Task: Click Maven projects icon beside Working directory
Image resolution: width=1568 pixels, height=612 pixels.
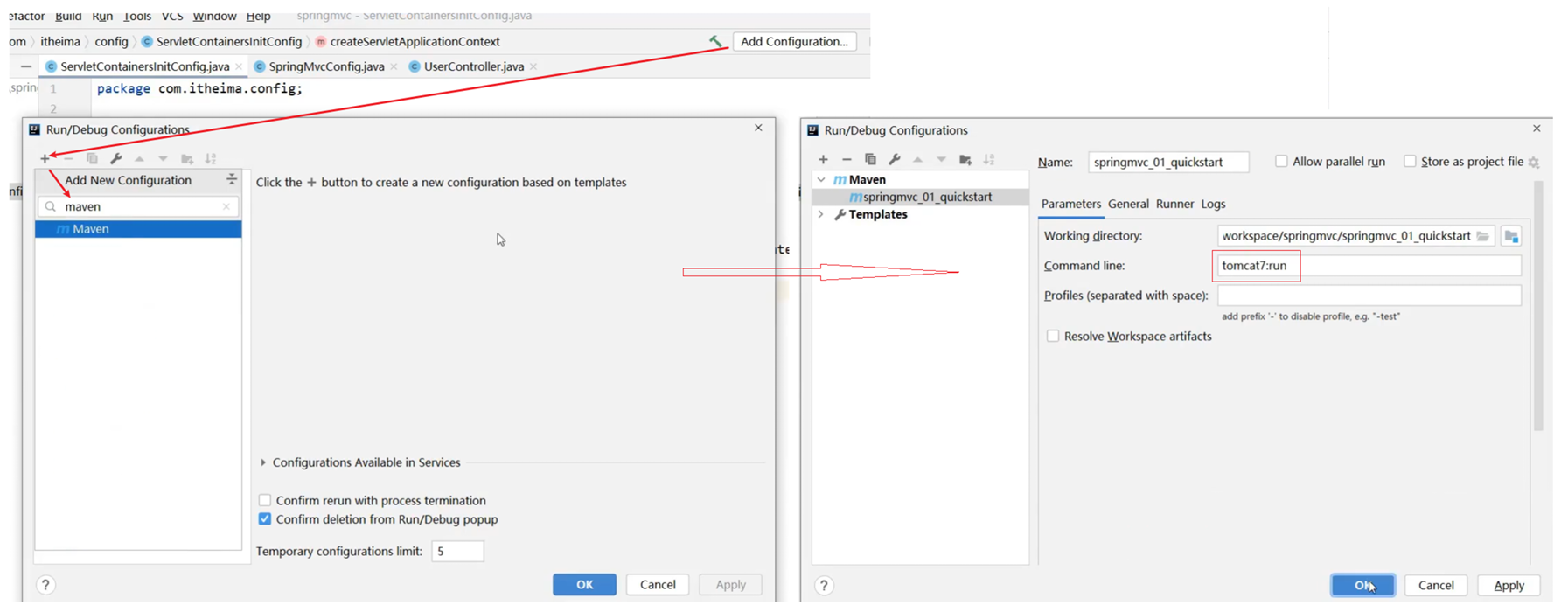Action: 1512,236
